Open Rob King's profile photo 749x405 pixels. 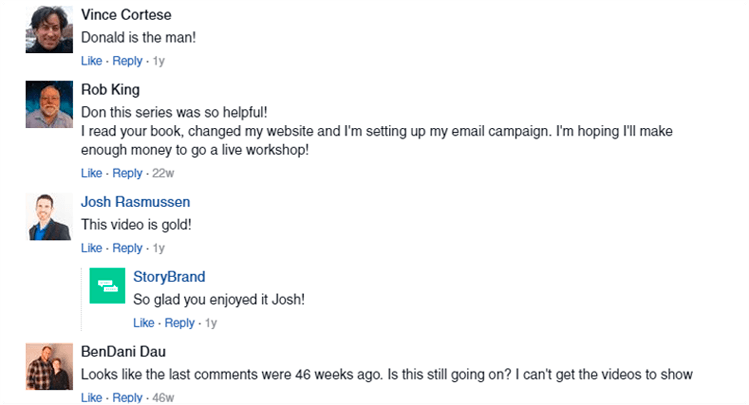[49, 104]
